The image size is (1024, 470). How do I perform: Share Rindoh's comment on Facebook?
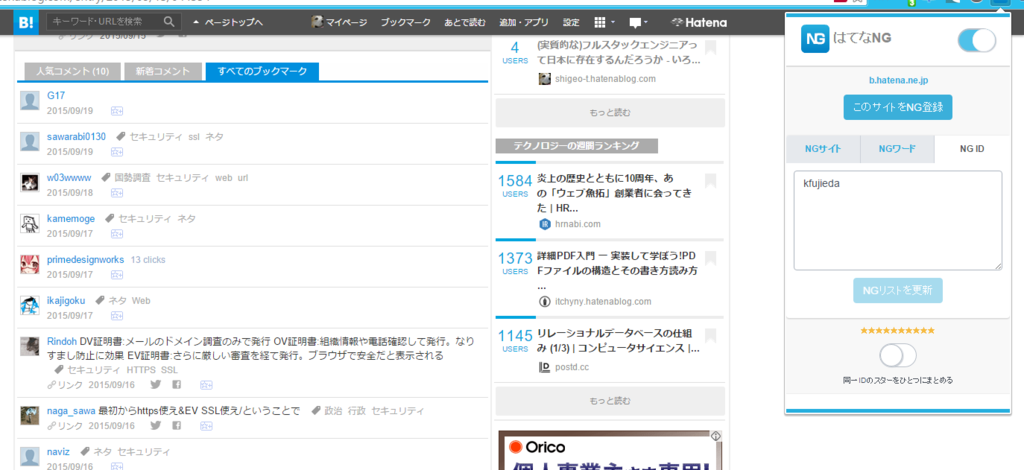click(176, 384)
